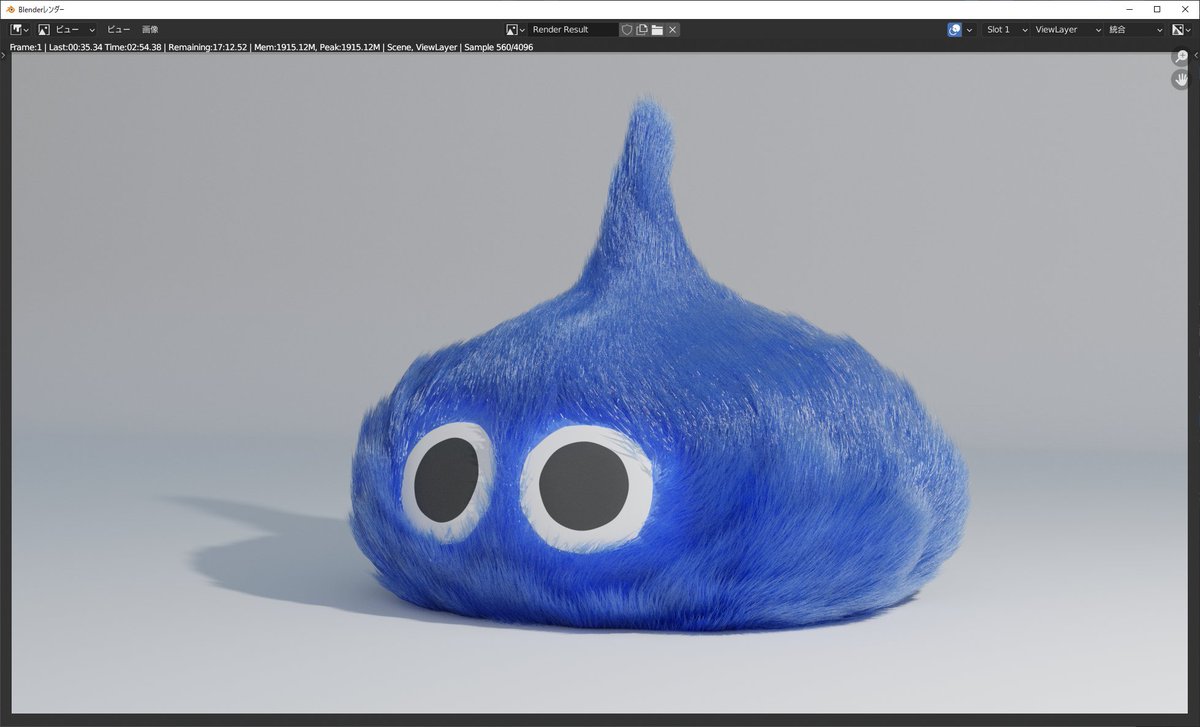
Task: Open the dropdown arrow beside the overlay button
Action: tap(969, 30)
